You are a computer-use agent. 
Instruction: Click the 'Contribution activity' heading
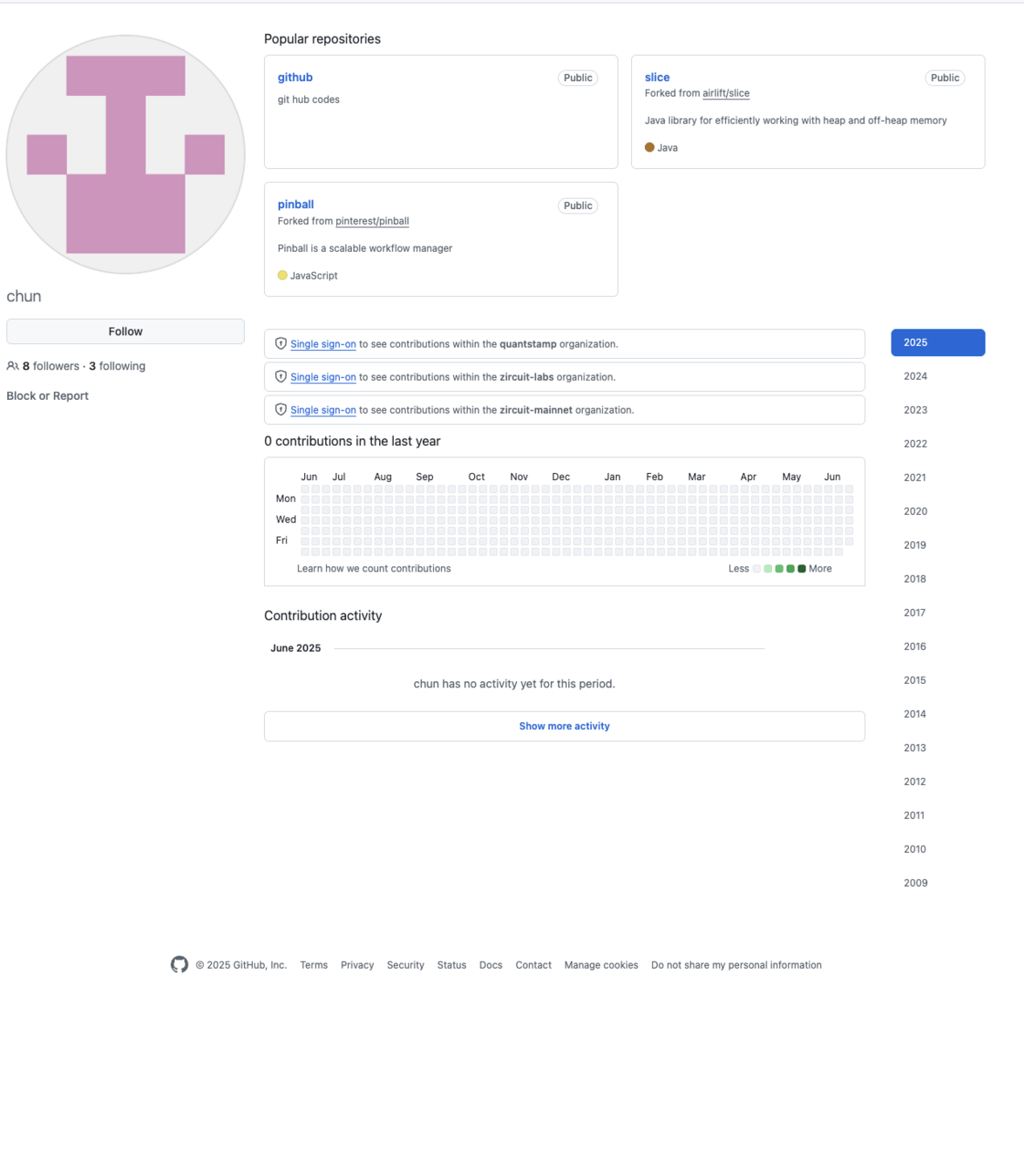point(323,616)
